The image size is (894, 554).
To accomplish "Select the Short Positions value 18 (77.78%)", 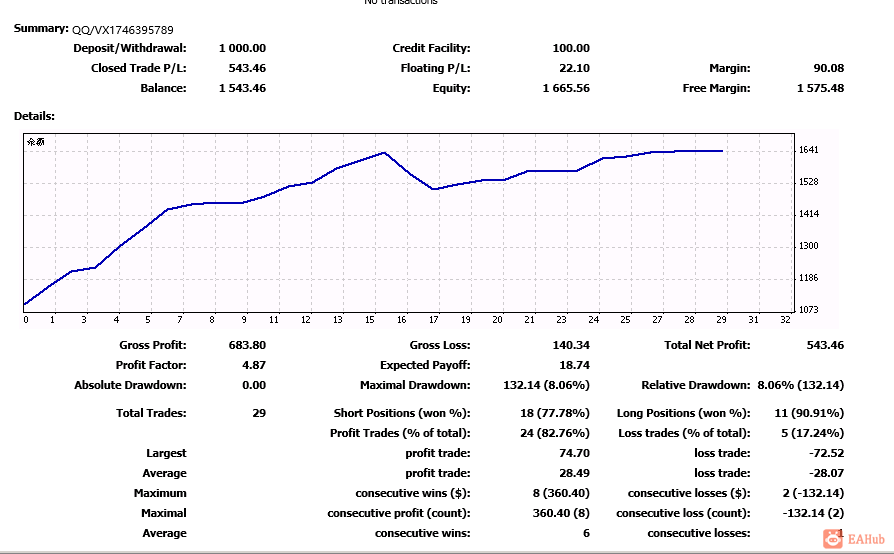I will click(x=555, y=413).
